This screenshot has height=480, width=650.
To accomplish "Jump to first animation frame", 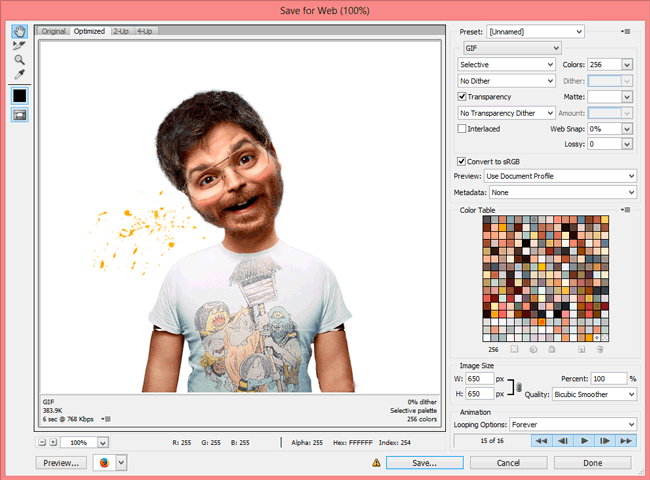I will coord(542,441).
